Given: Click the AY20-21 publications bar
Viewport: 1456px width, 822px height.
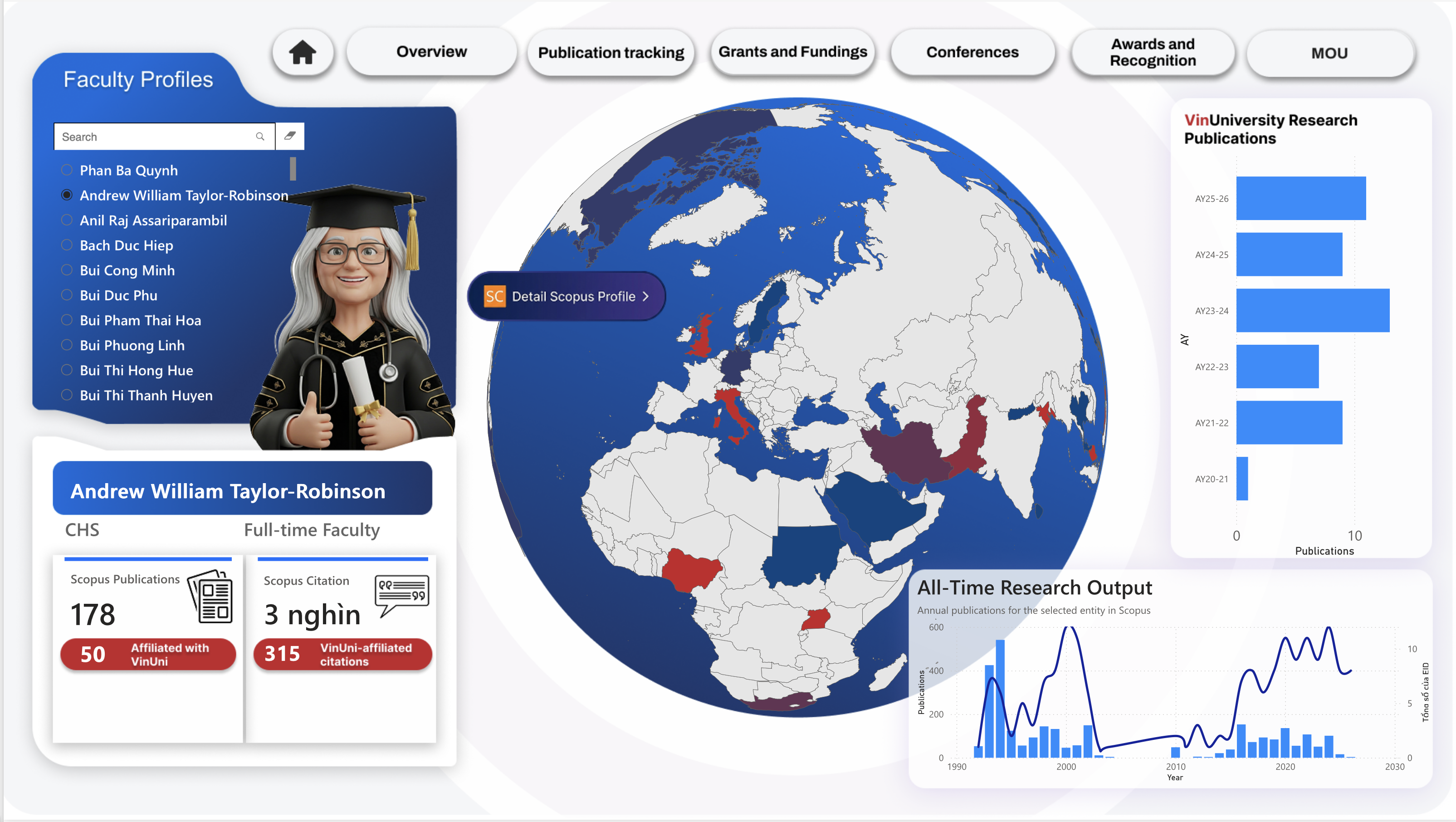Looking at the screenshot, I should tap(1242, 478).
